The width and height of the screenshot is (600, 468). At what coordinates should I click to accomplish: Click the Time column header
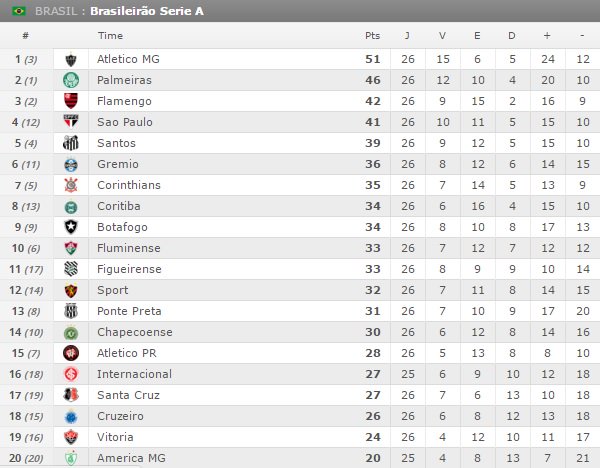(x=110, y=36)
